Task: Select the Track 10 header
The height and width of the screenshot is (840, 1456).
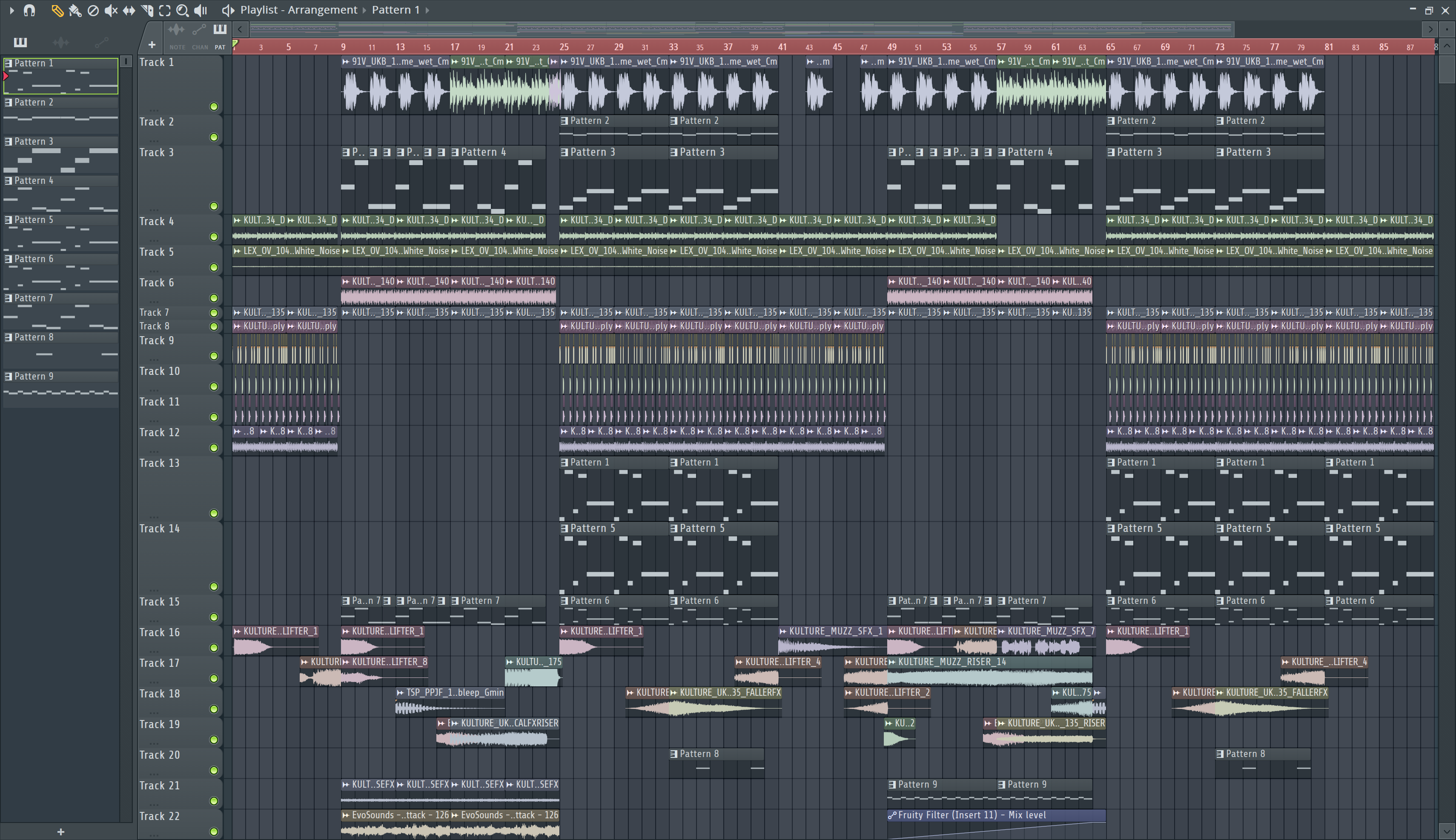Action: pyautogui.click(x=180, y=378)
